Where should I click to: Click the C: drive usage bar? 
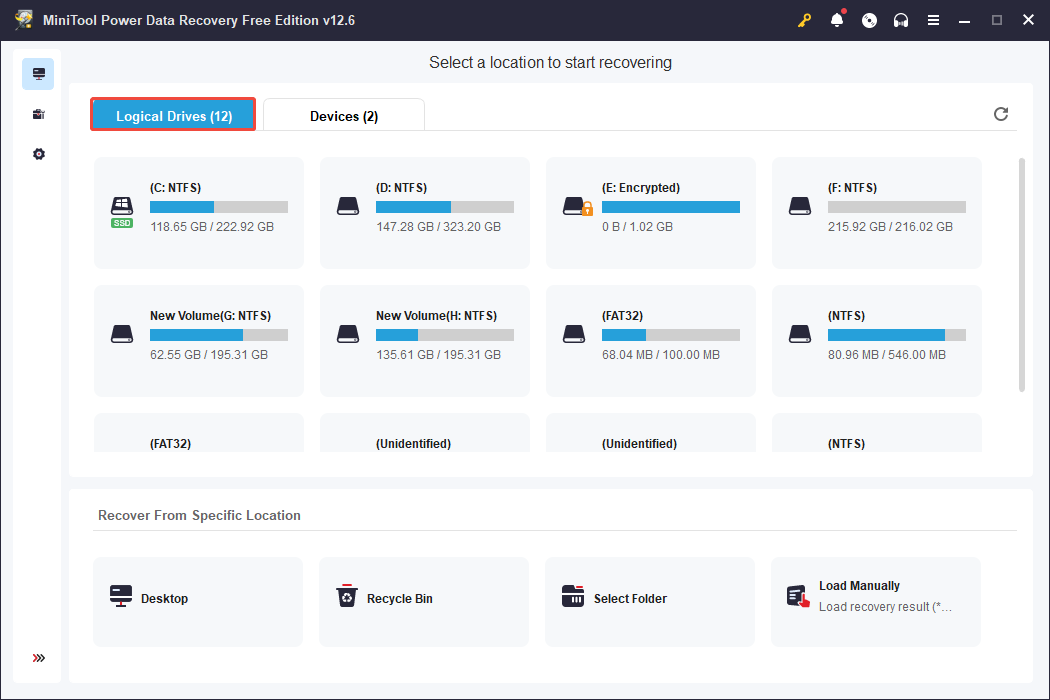click(217, 207)
